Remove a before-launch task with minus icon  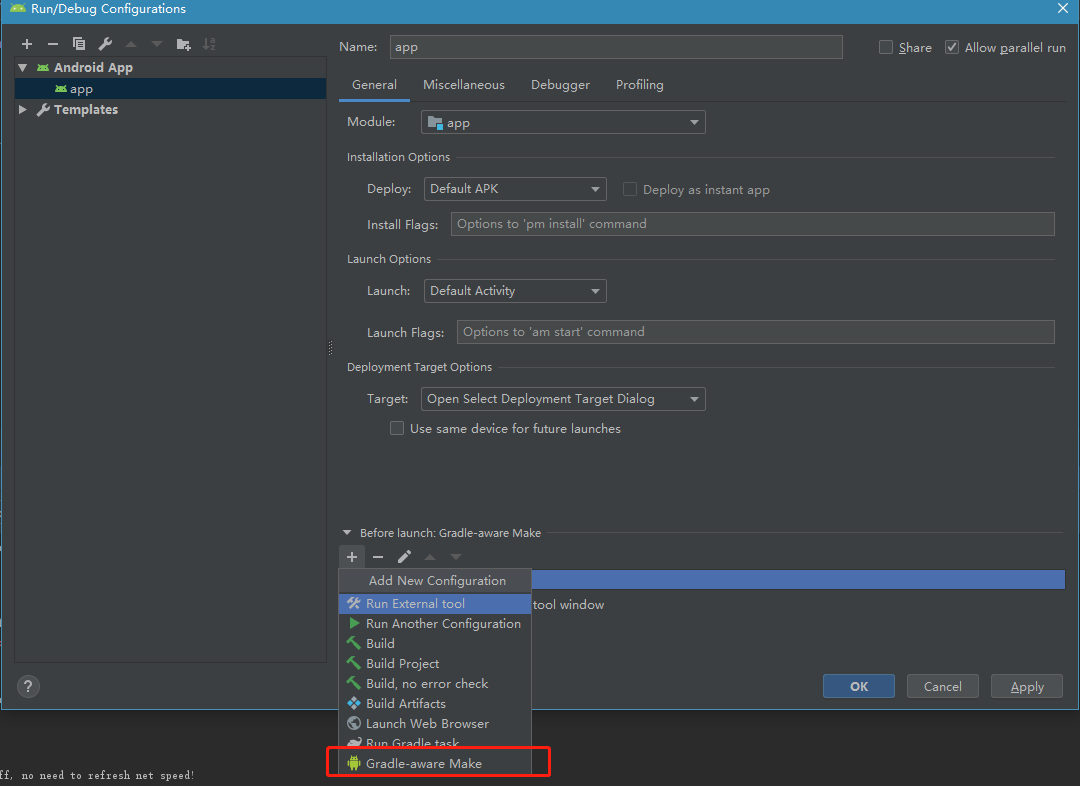pyautogui.click(x=378, y=557)
